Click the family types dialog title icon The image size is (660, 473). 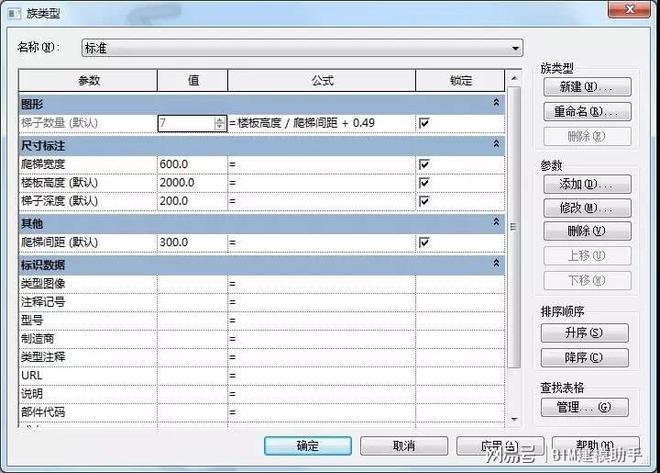coord(15,13)
